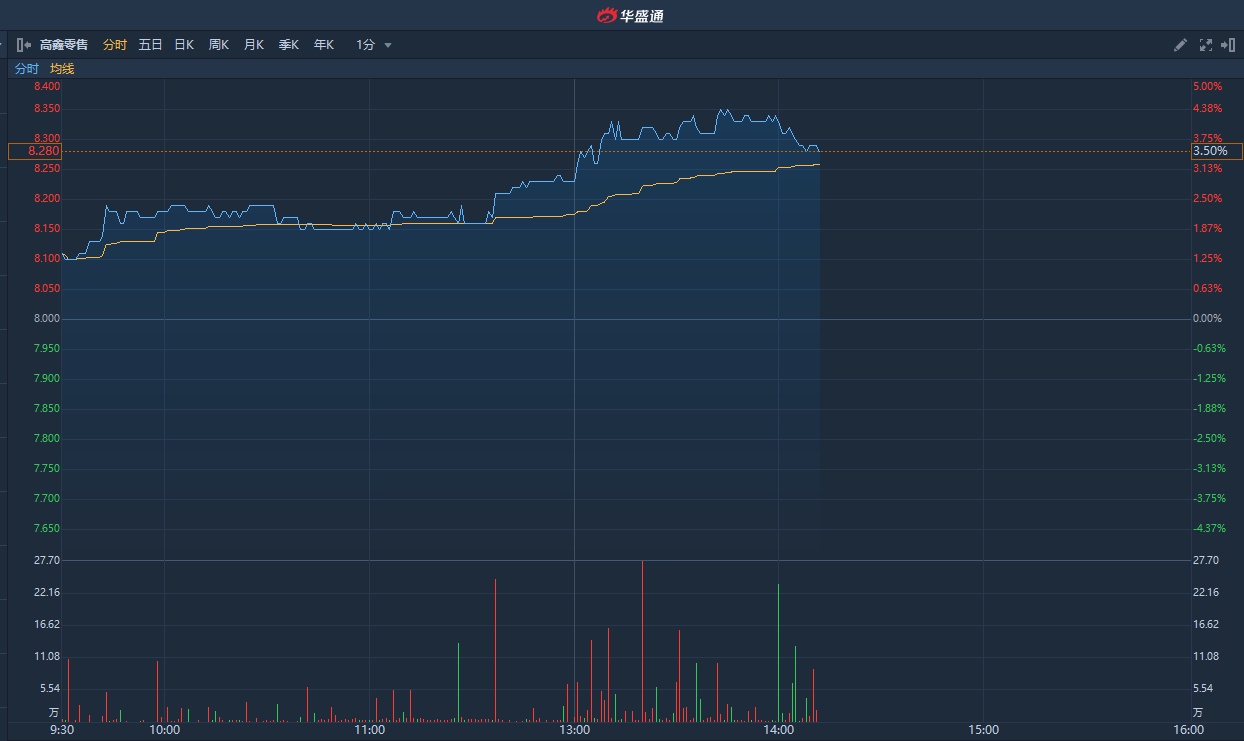Select the 周K weekly chart tab
Screen dimensions: 1244x741
point(219,45)
